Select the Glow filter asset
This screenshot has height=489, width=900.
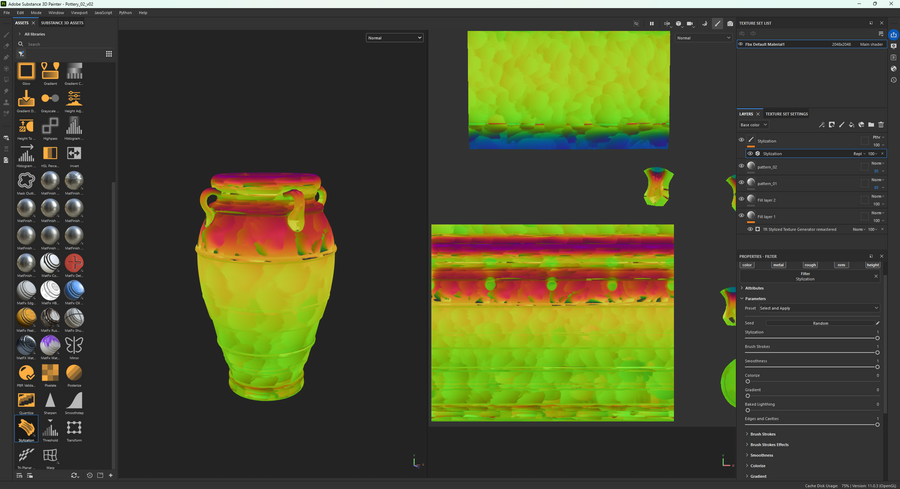[26, 73]
